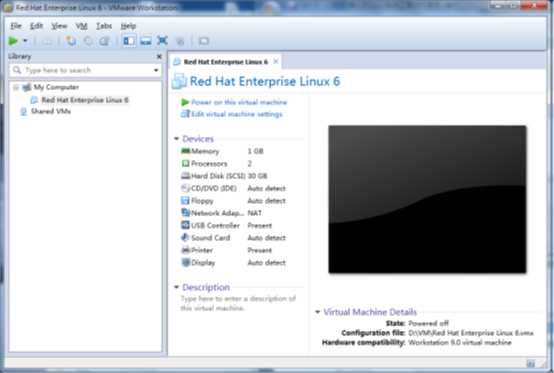Open the power options dropdown arrow
This screenshot has width=554, height=373.
[x=25, y=41]
